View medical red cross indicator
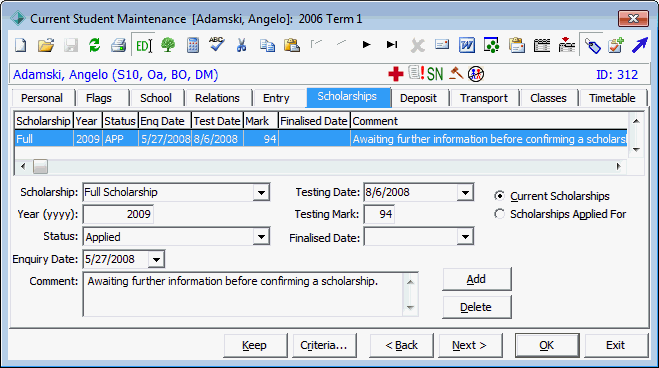Image resolution: width=659 pixels, height=368 pixels. [x=395, y=74]
